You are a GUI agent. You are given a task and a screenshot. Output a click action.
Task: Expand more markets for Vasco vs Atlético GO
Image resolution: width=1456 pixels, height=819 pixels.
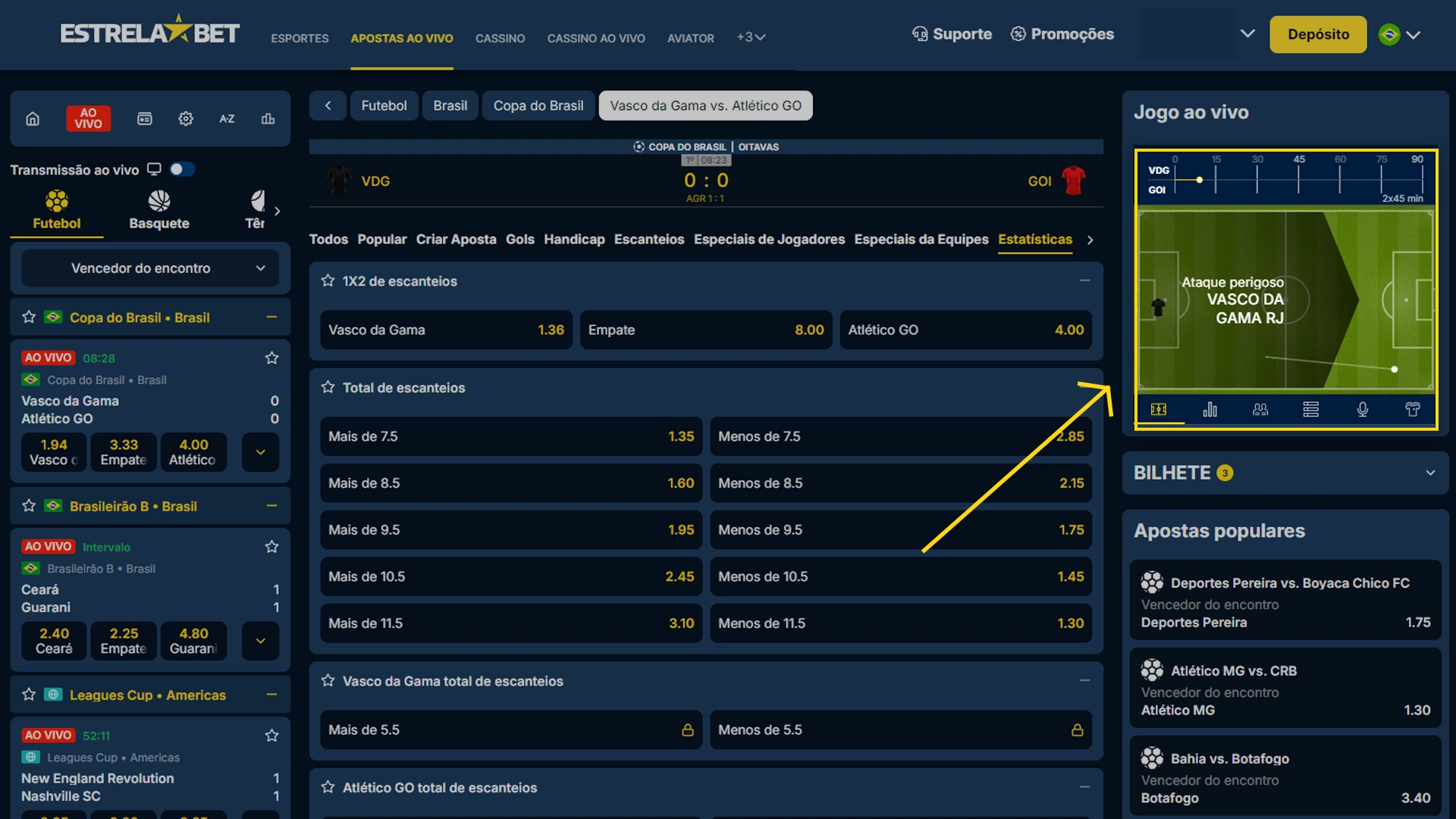[260, 452]
